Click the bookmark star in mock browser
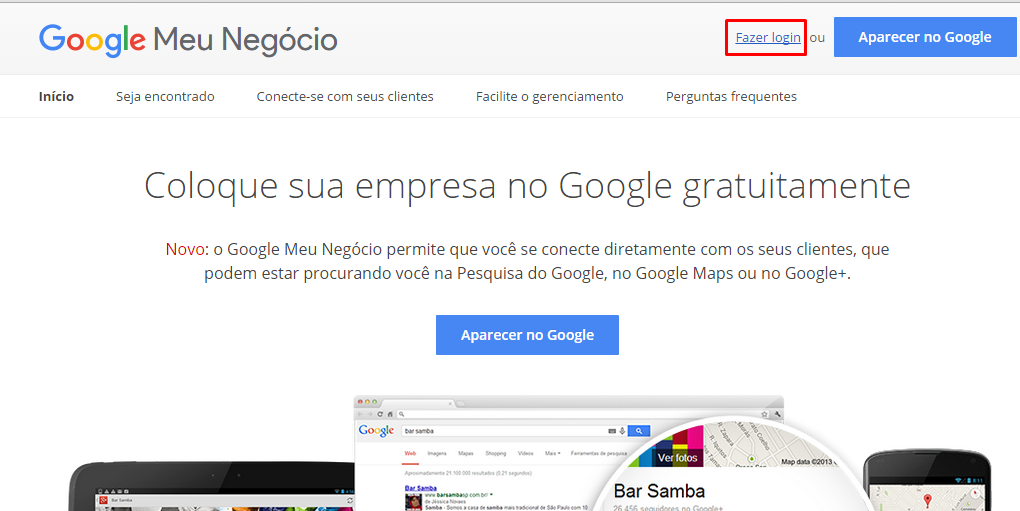The width and height of the screenshot is (1020, 511). [764, 414]
